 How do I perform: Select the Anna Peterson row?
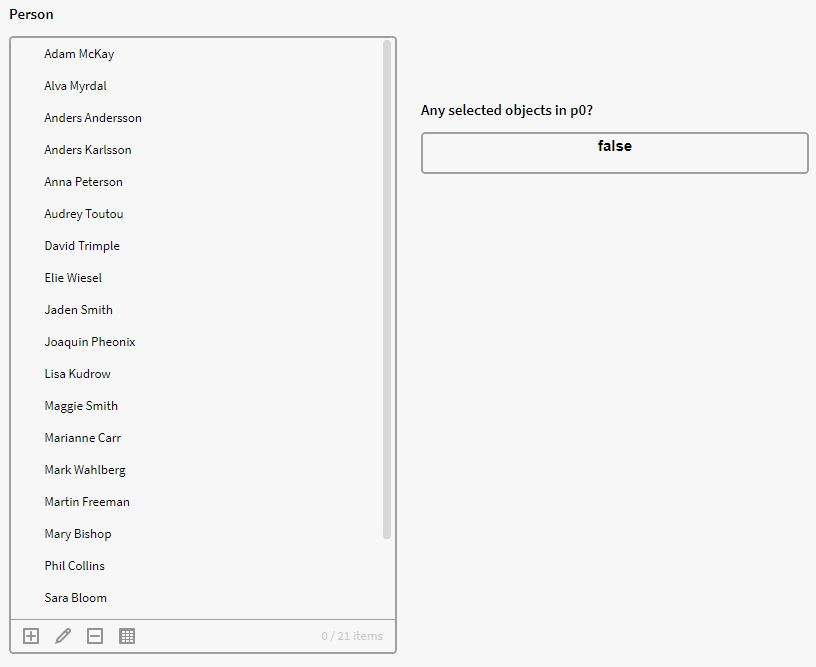[x=83, y=182]
